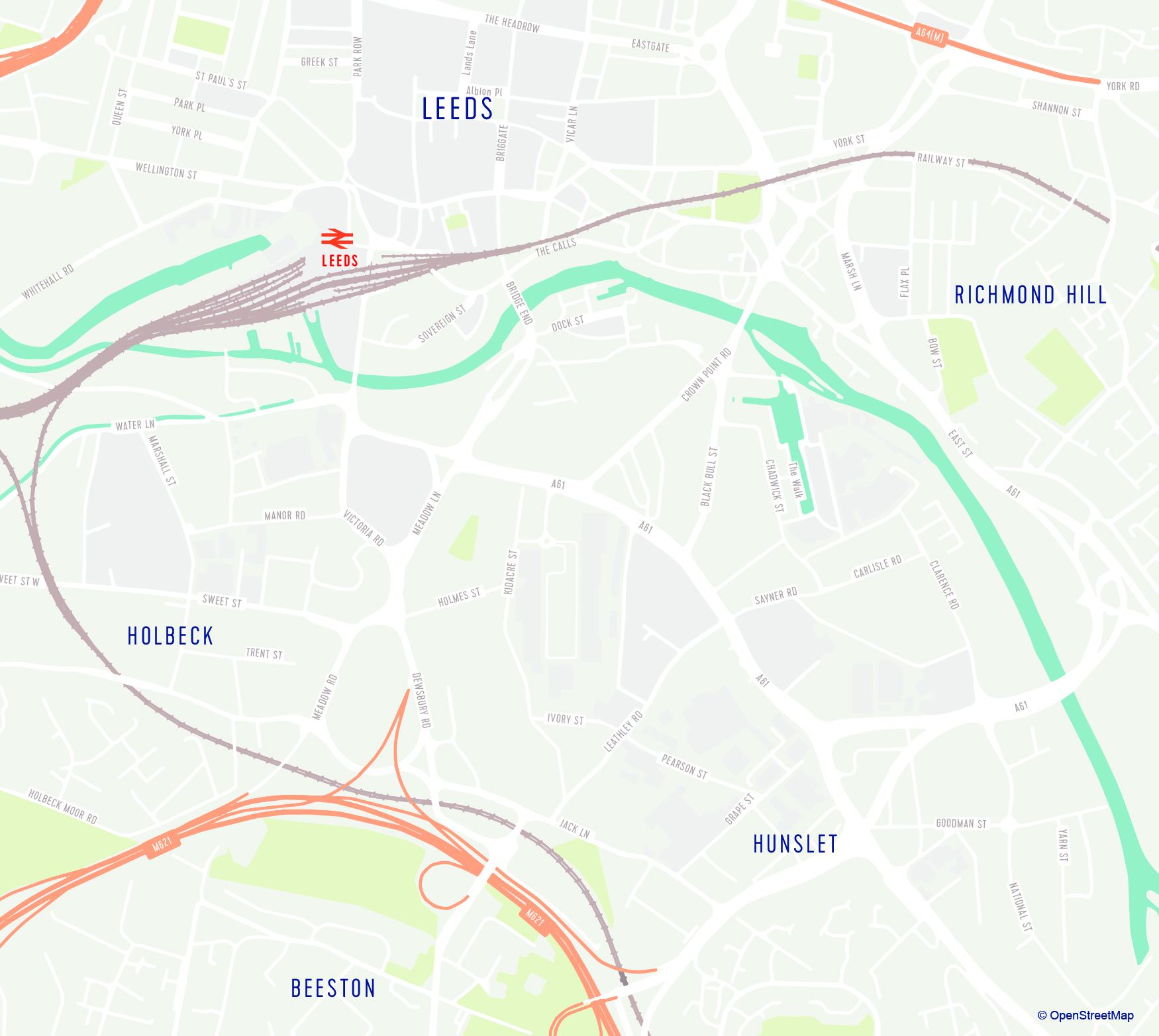The height and width of the screenshot is (1036, 1159).
Task: Click the Leeds railway station icon
Action: click(337, 239)
